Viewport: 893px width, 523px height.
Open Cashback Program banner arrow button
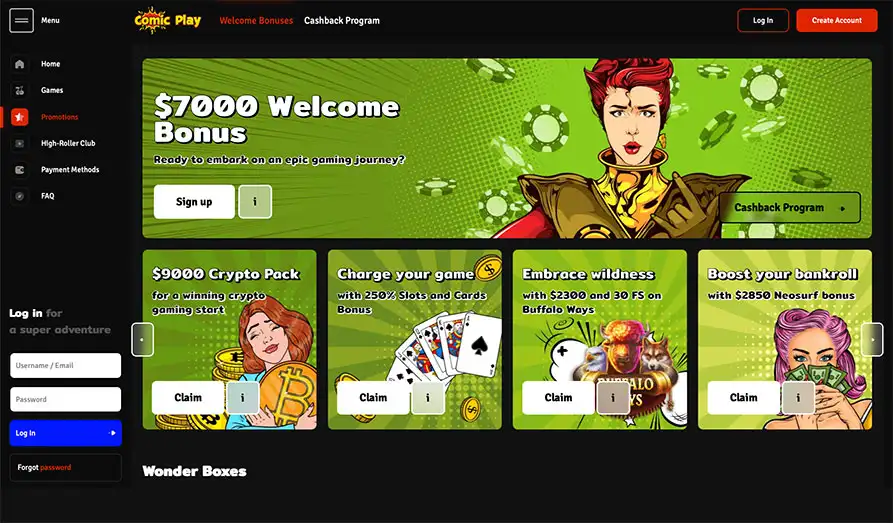pyautogui.click(x=790, y=208)
